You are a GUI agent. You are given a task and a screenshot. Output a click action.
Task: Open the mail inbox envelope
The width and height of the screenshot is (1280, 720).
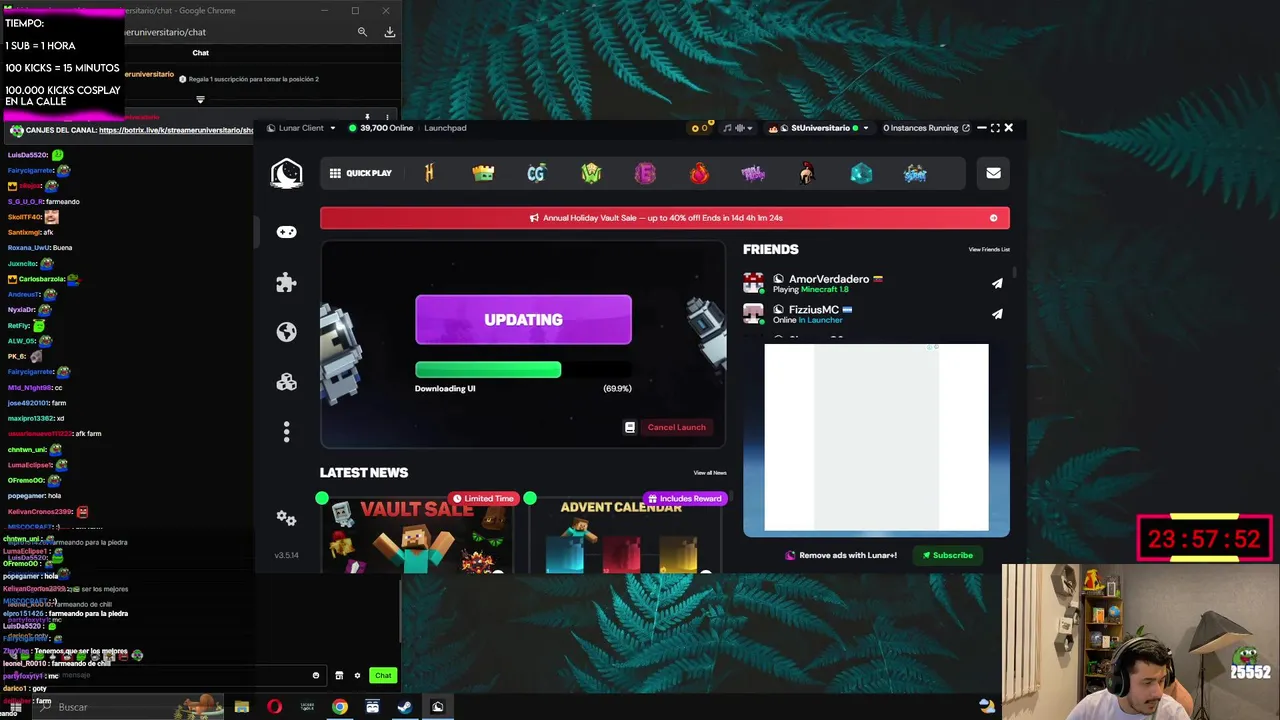click(993, 173)
